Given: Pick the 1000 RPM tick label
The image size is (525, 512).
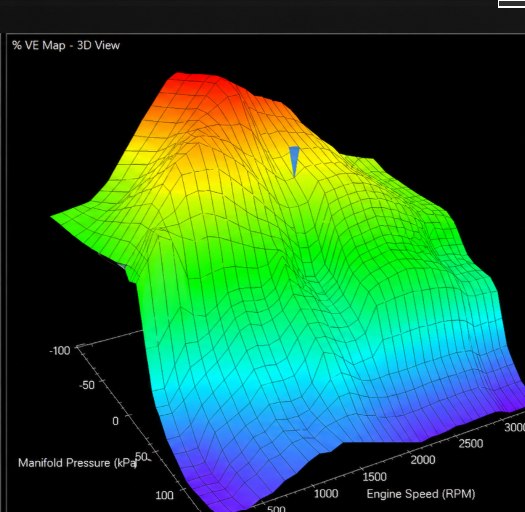Looking at the screenshot, I should [x=326, y=494].
